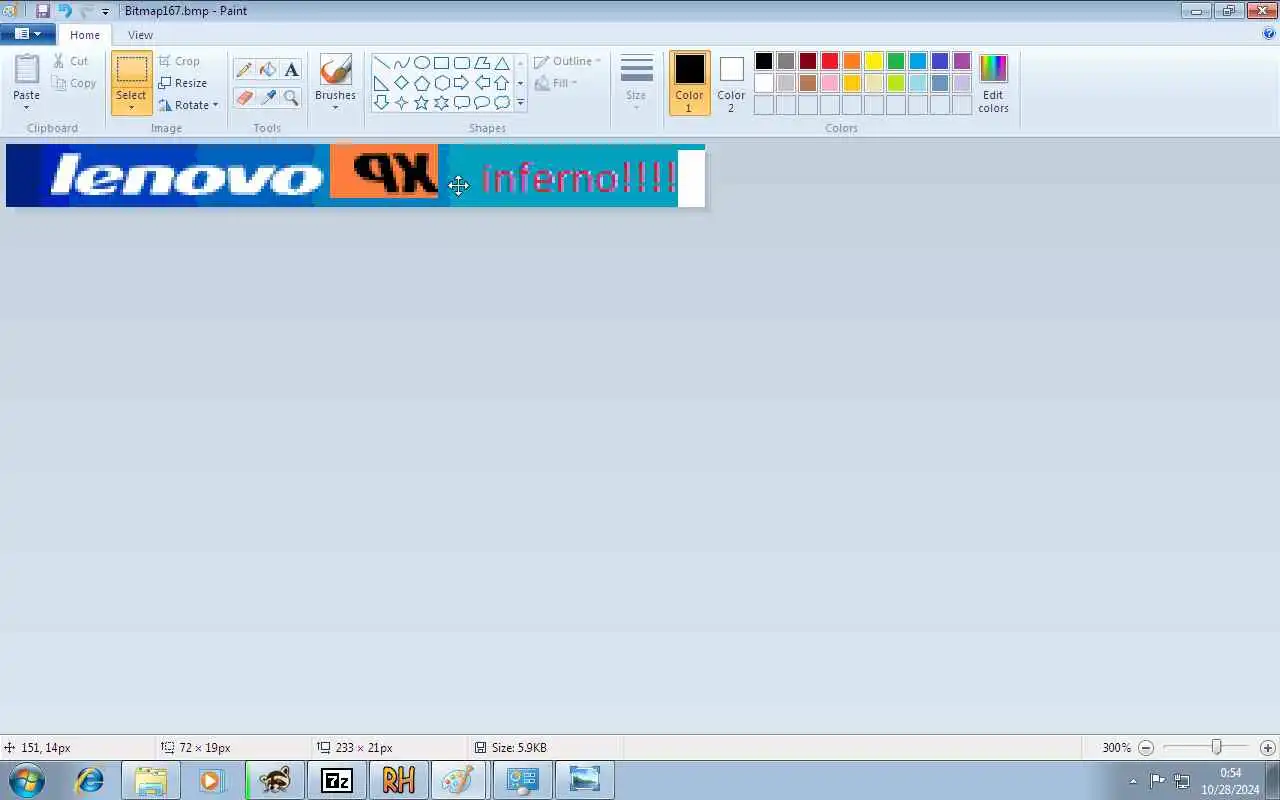Choose the Rectangle shape
This screenshot has width=1280, height=800.
[441, 63]
